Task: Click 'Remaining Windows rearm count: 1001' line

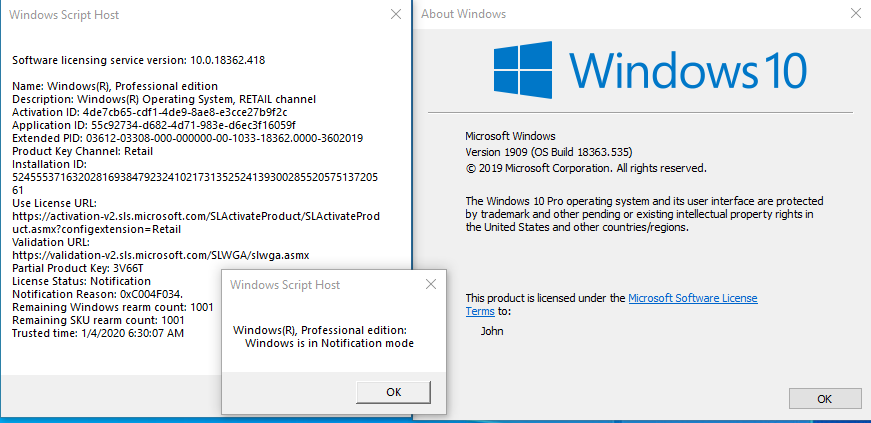Action: 113,307
